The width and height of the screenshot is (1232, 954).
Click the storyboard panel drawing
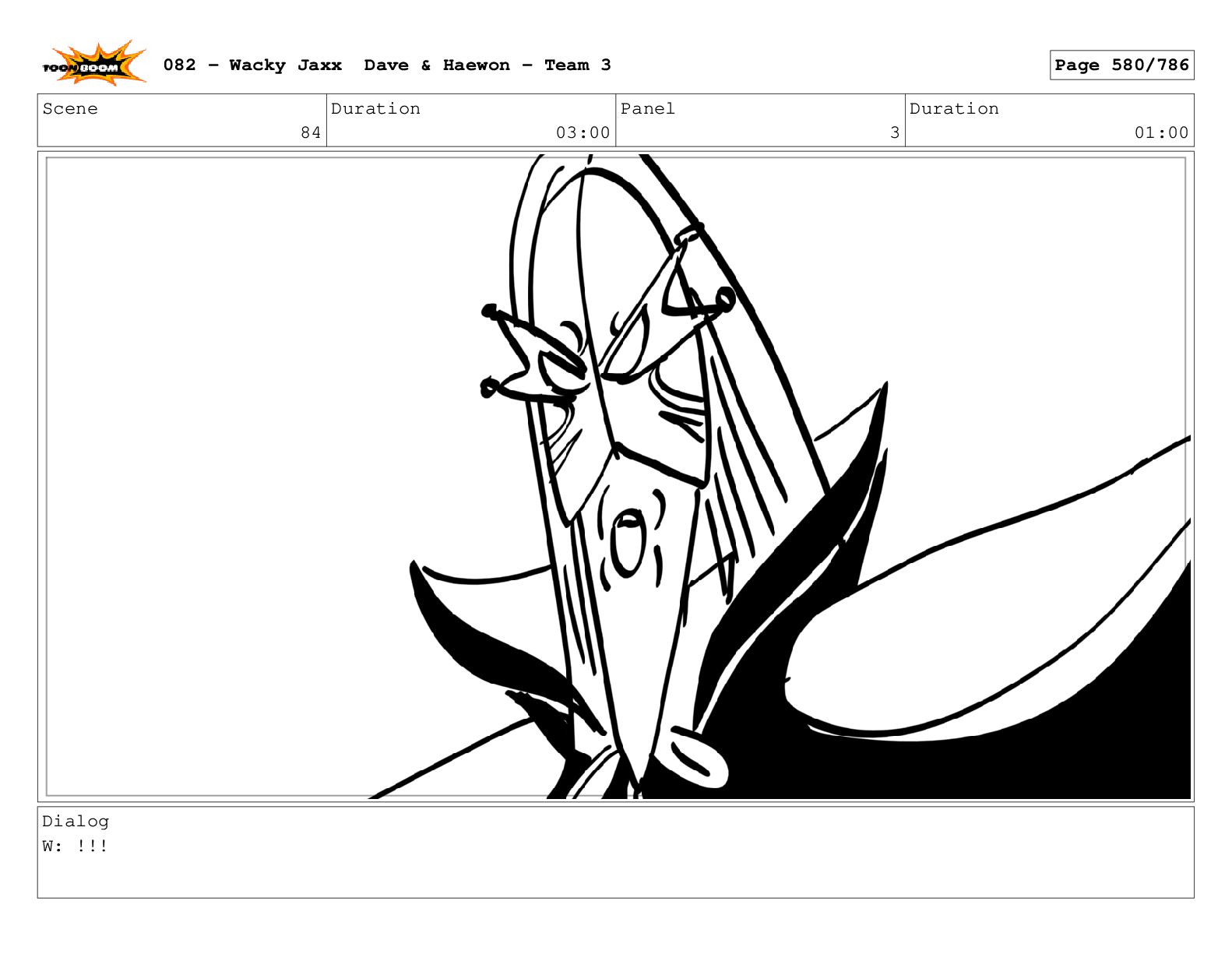pyautogui.click(x=616, y=477)
